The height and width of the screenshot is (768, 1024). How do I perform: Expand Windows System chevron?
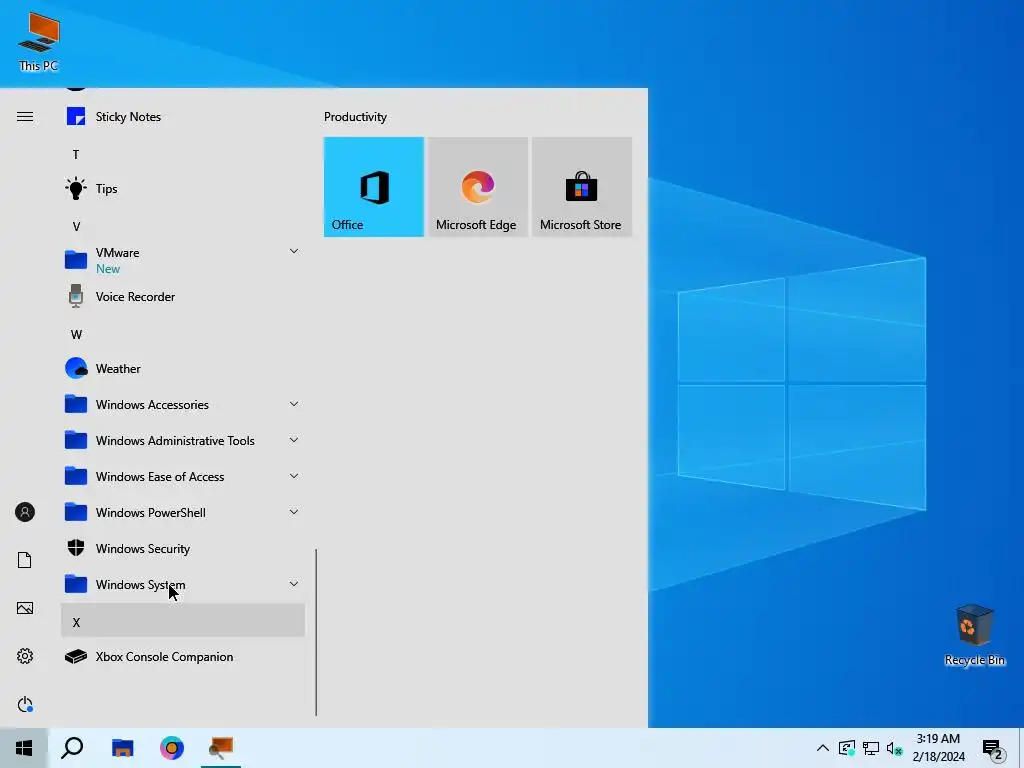click(294, 584)
